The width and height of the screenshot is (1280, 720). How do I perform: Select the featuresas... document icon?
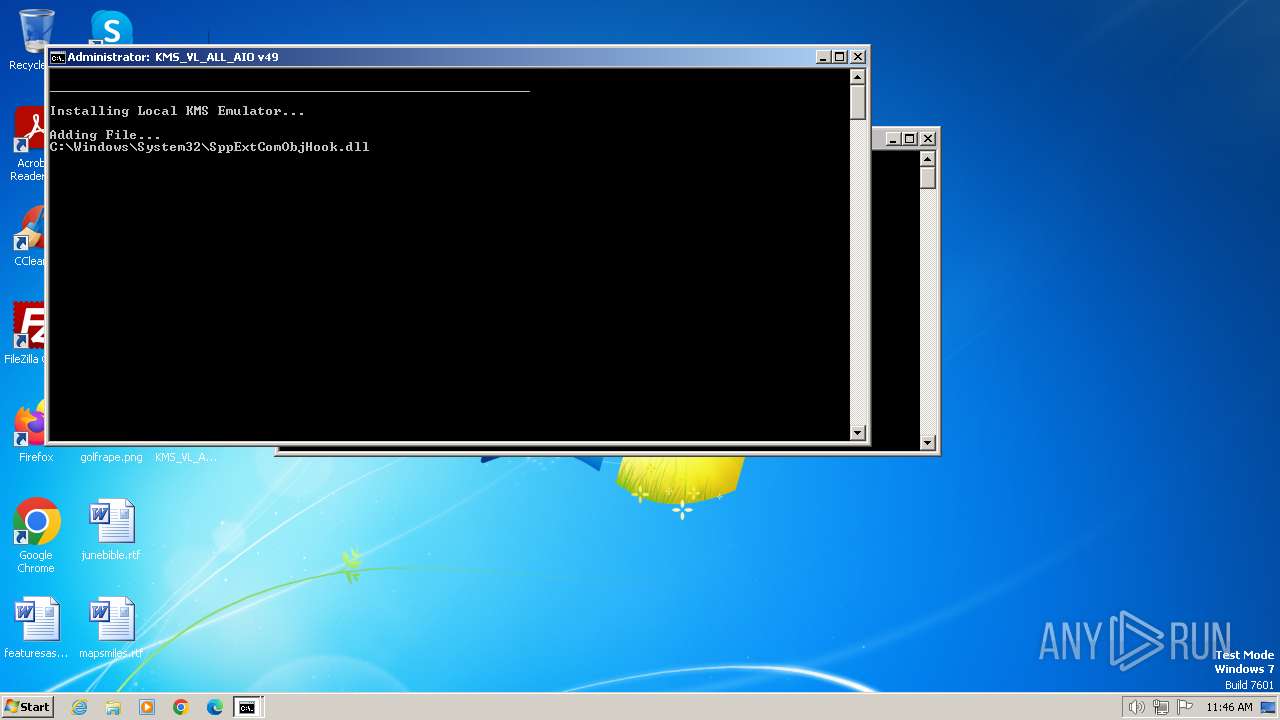point(36,628)
